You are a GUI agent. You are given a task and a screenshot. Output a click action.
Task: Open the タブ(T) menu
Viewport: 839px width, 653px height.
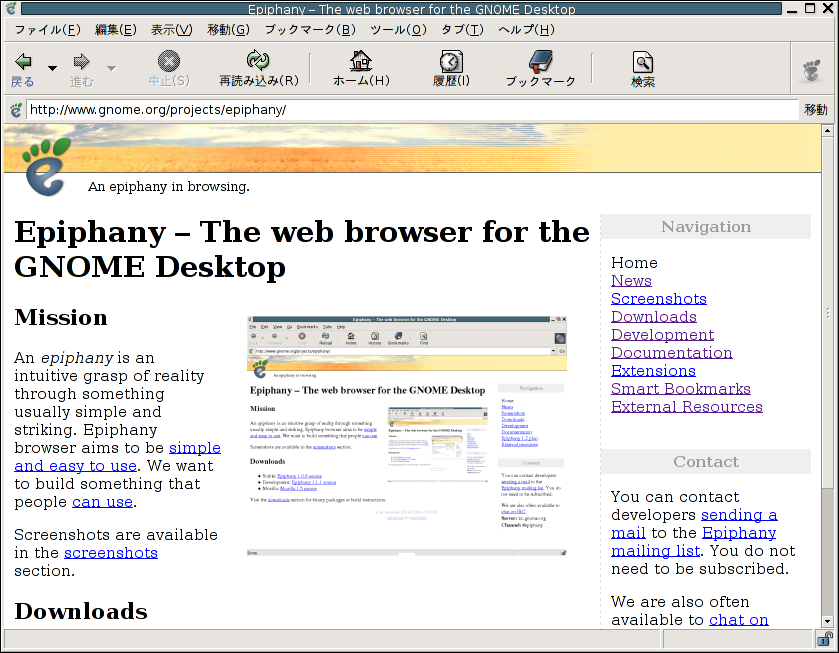(462, 30)
